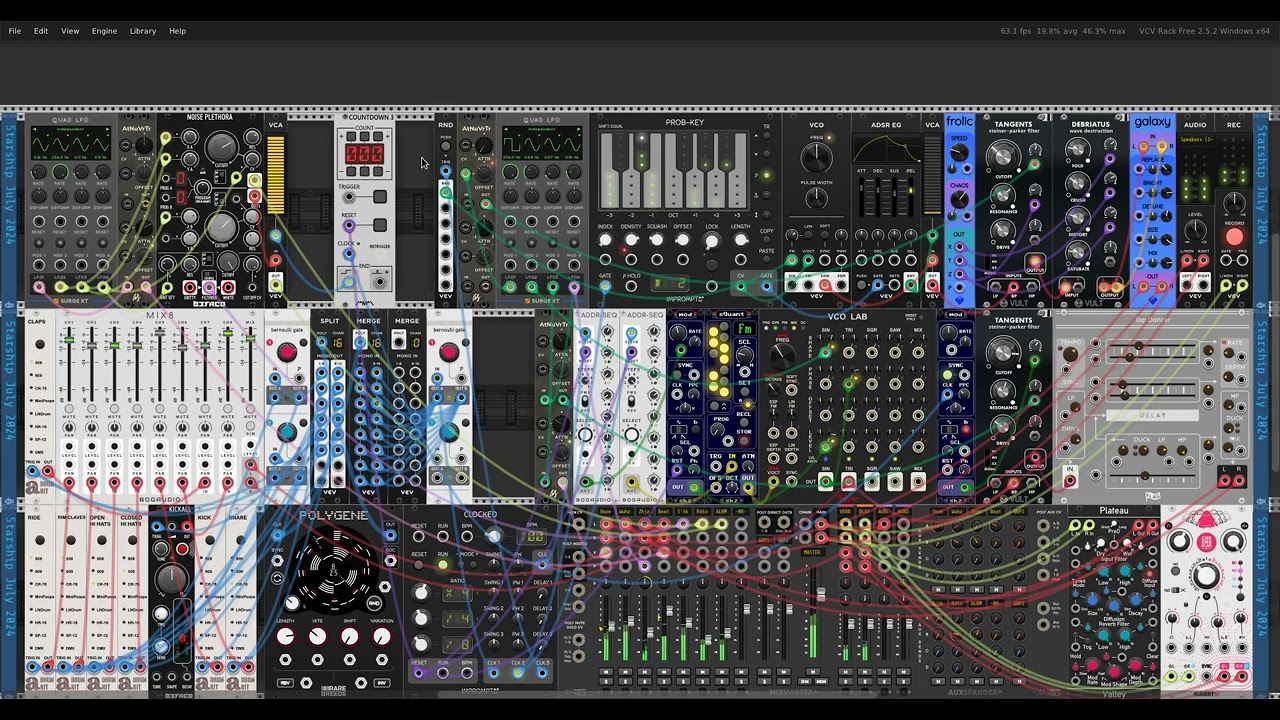Click the Debriatus FOLD knob
Screen dimensions: 1280x720
(1076, 150)
